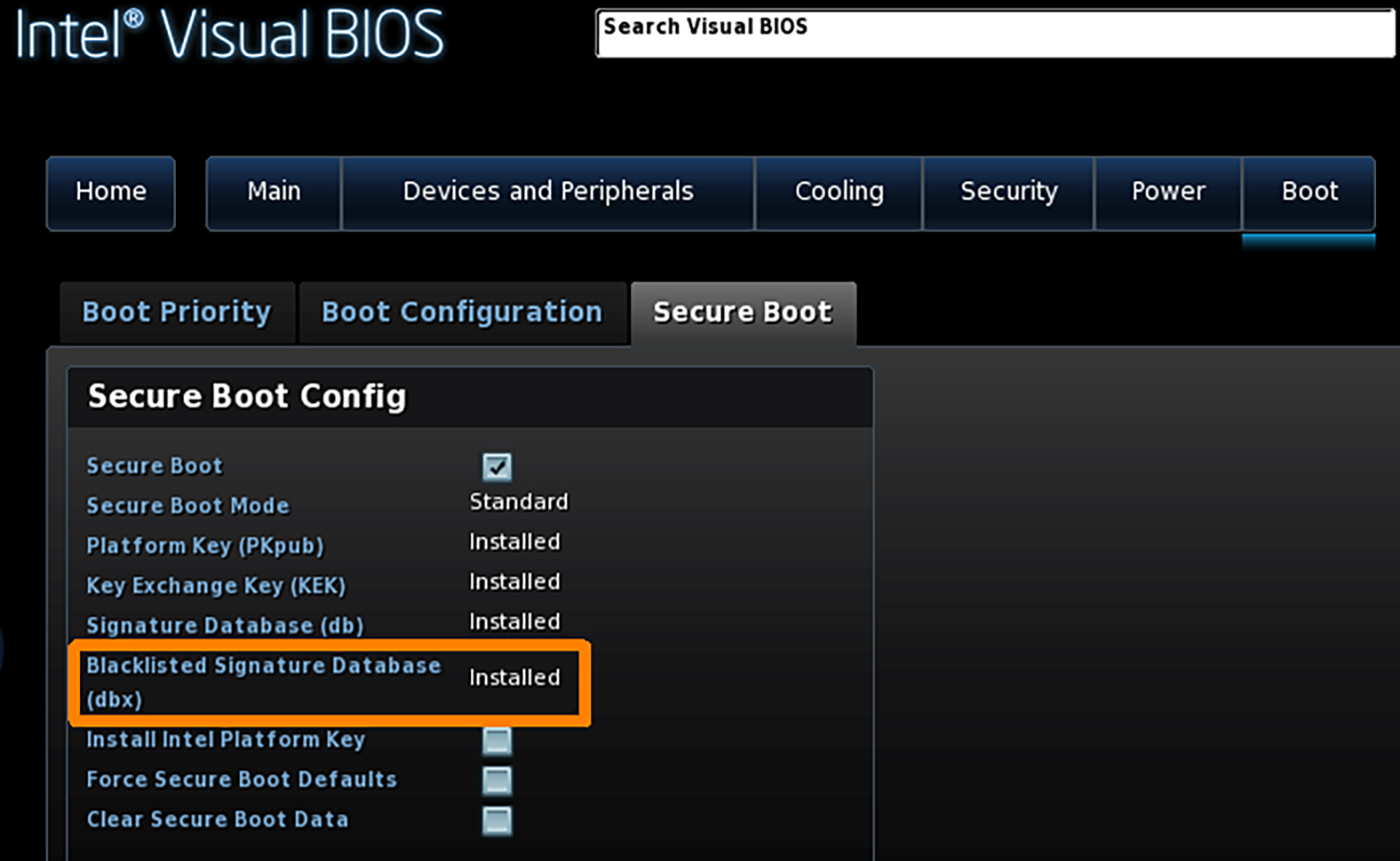This screenshot has width=1400, height=861.
Task: Uncheck the Secure Boot checkbox
Action: pyautogui.click(x=496, y=466)
